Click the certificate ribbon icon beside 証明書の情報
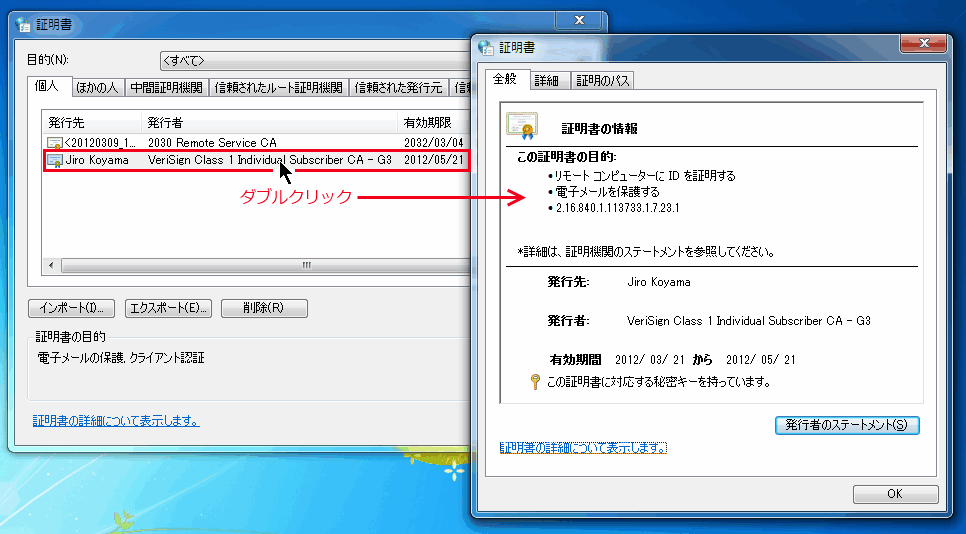 click(522, 126)
